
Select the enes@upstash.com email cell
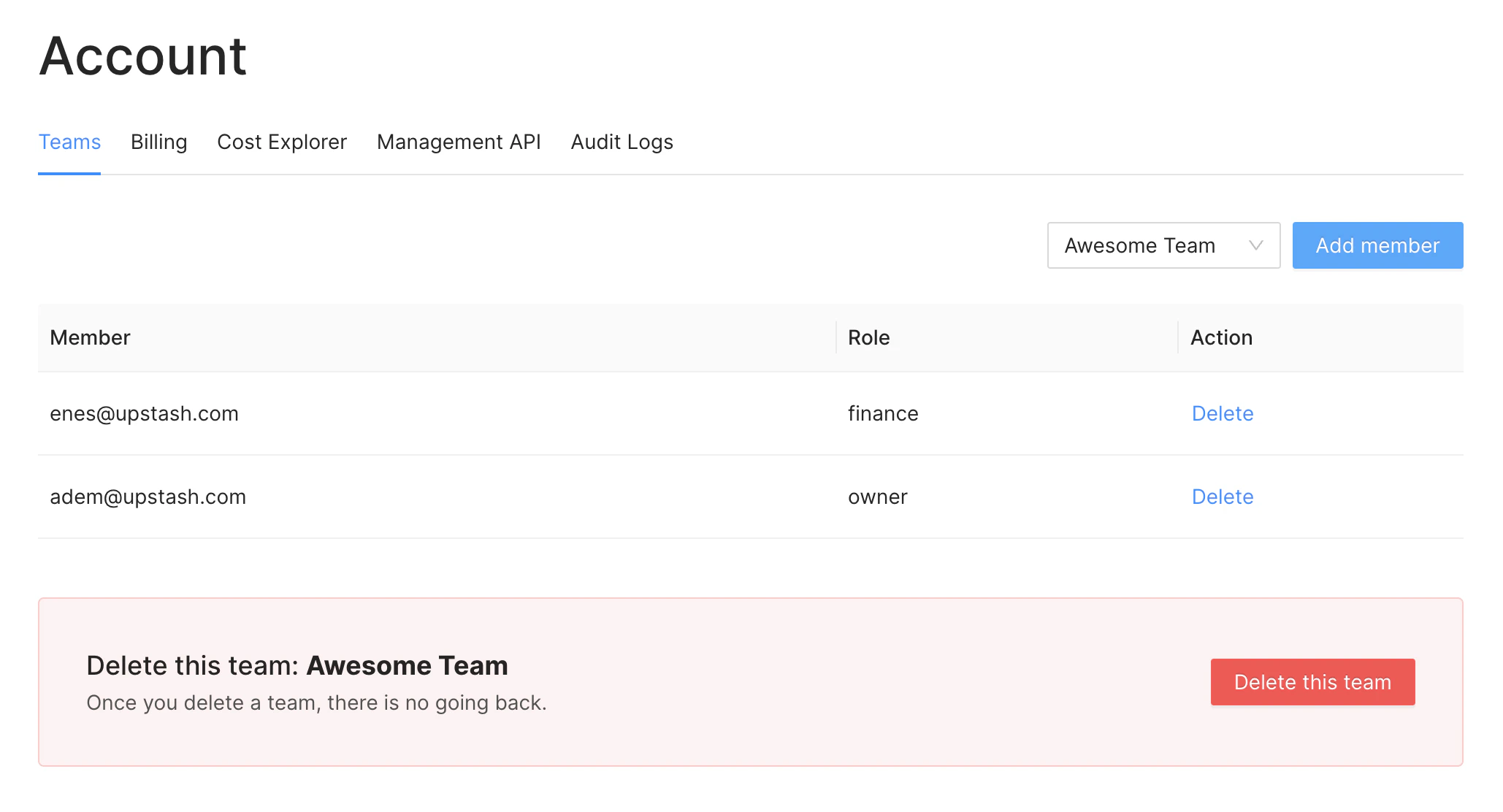pyautogui.click(x=144, y=413)
